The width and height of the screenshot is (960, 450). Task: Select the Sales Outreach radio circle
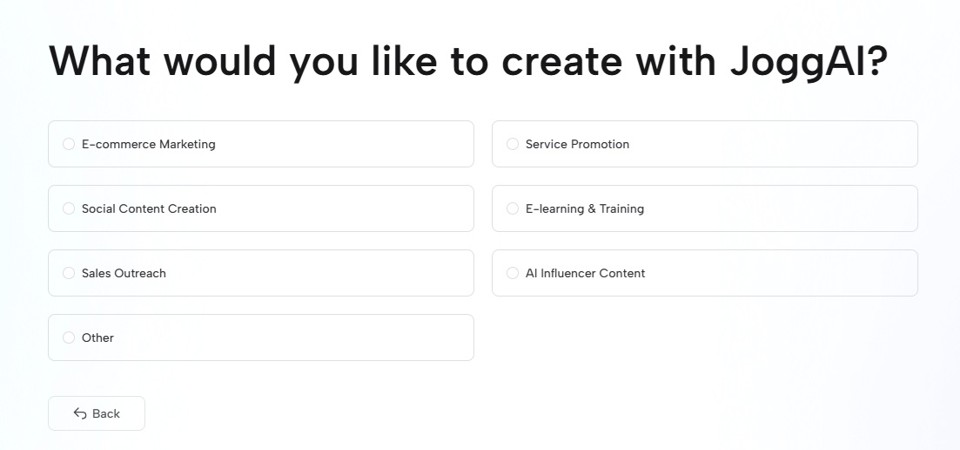(x=69, y=273)
